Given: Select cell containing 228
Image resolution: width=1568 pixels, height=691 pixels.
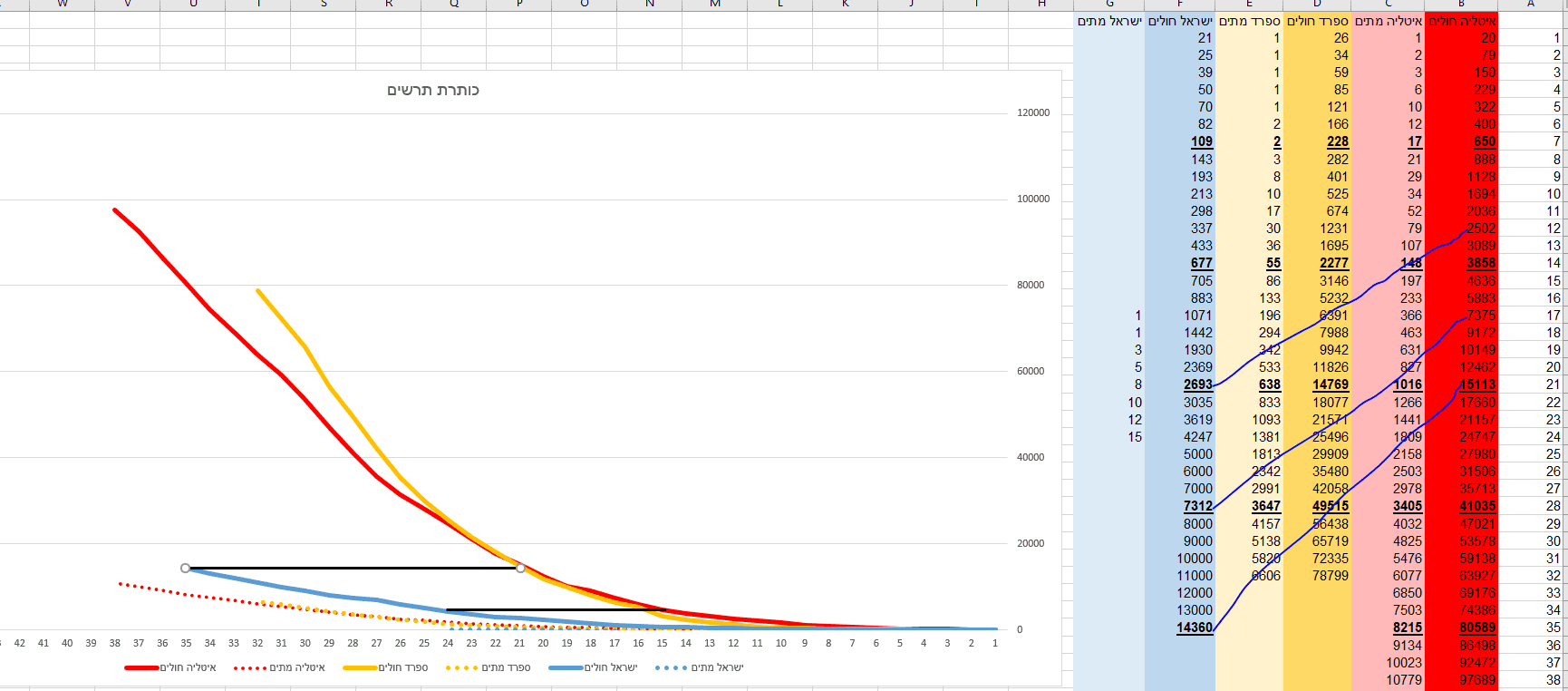Looking at the screenshot, I should pyautogui.click(x=1317, y=141).
